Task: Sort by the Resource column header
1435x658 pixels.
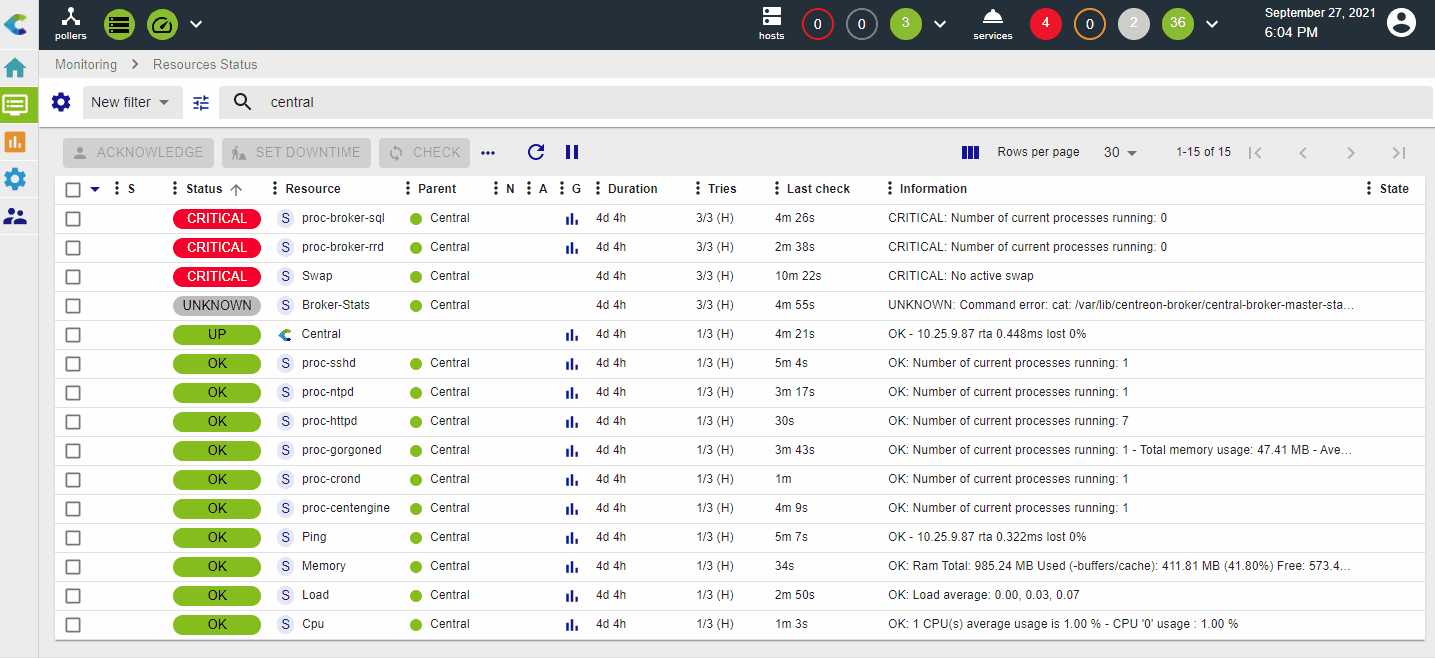Action: tap(313, 189)
